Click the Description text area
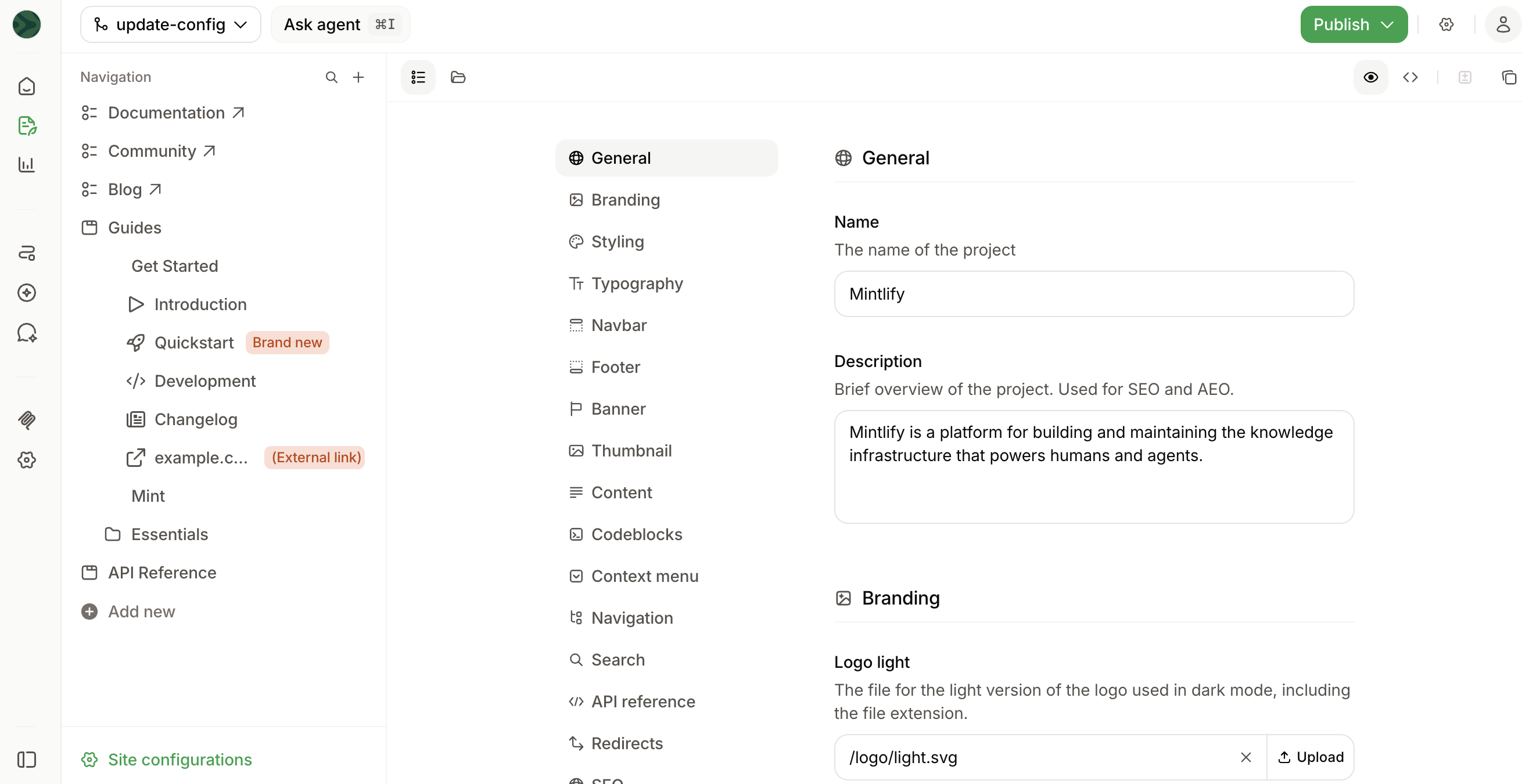 [x=1094, y=467]
